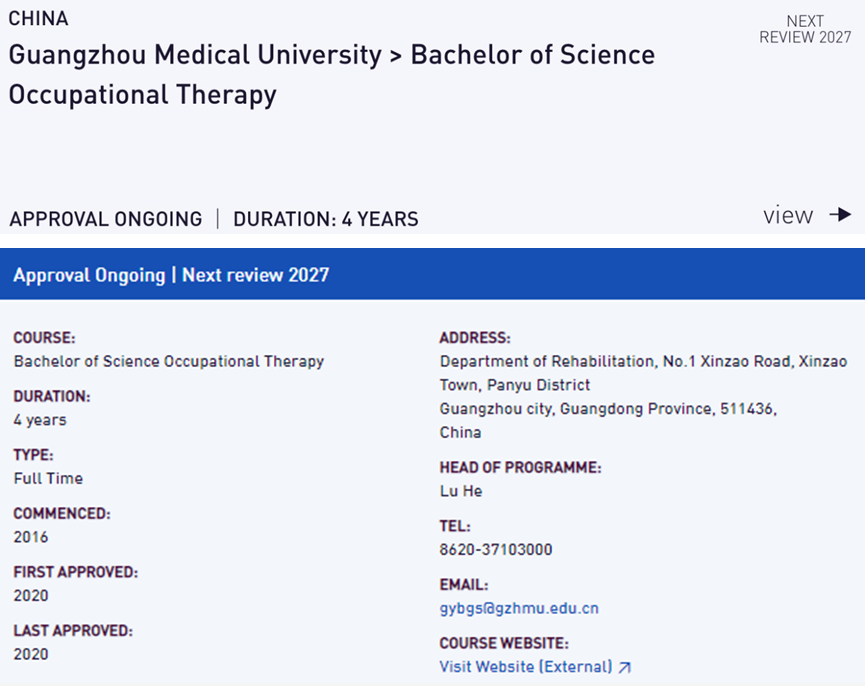Screen dimensions: 865x686
Task: Click the APPROVAL ONGOING status text
Action: click(x=105, y=219)
